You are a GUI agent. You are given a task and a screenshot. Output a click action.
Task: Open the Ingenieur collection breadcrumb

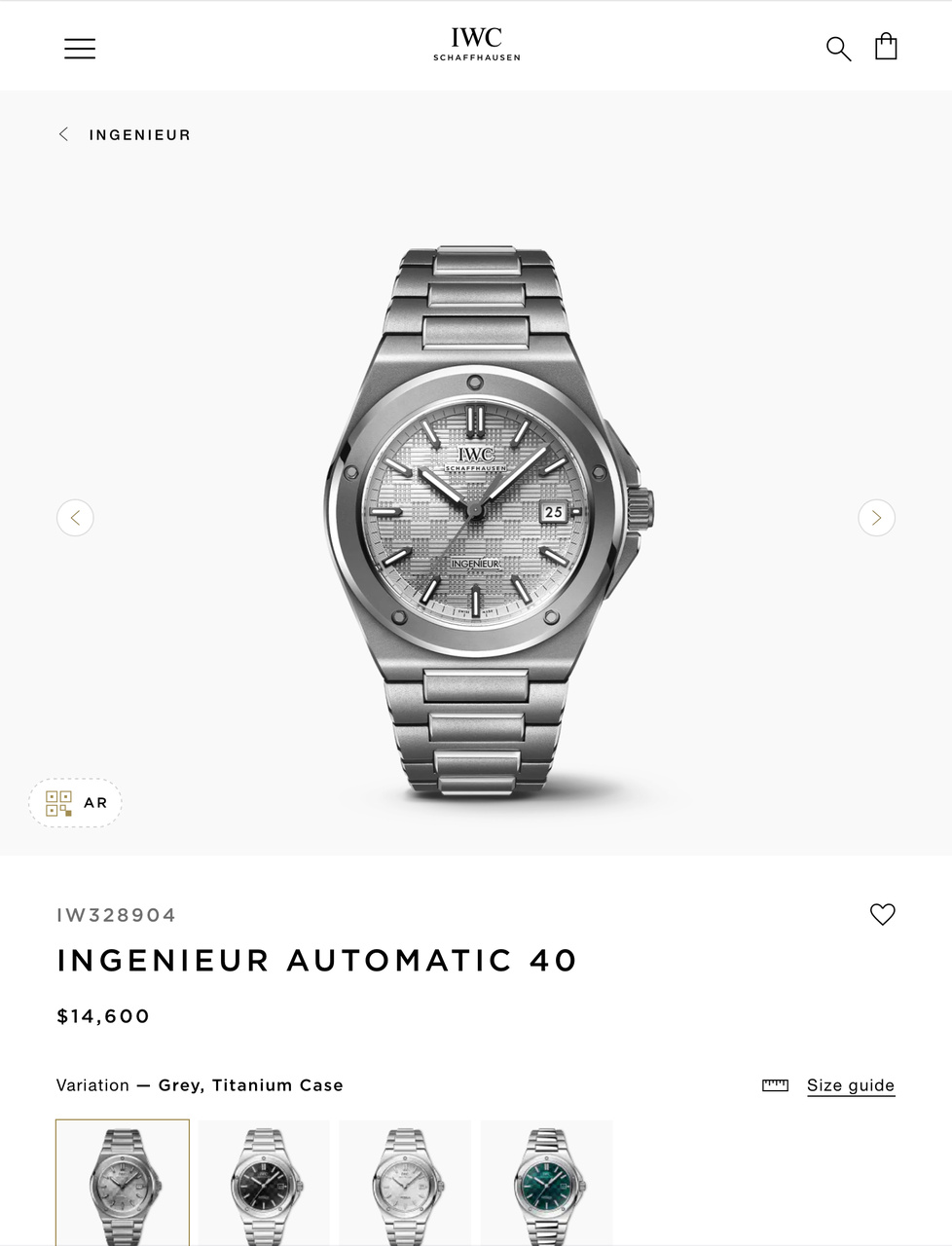[x=140, y=135]
